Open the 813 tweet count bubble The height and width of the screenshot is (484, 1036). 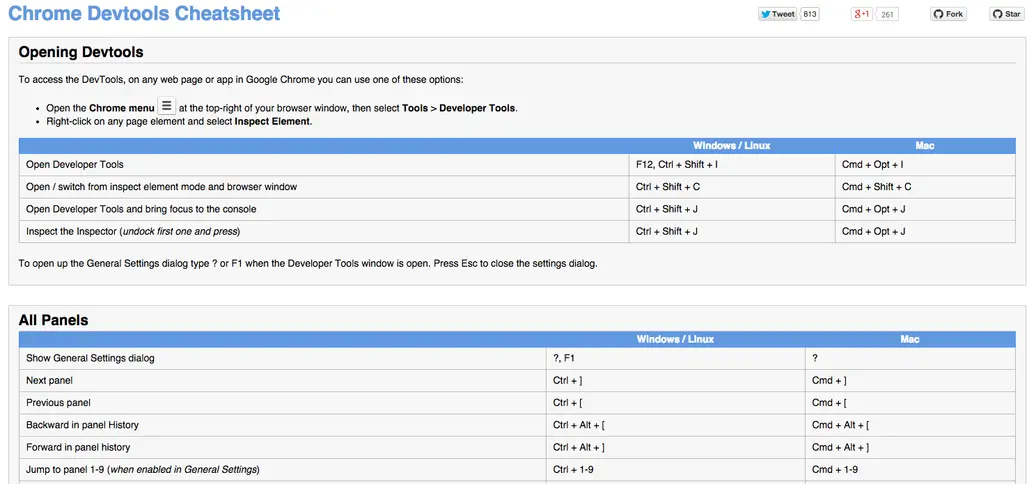click(x=810, y=14)
